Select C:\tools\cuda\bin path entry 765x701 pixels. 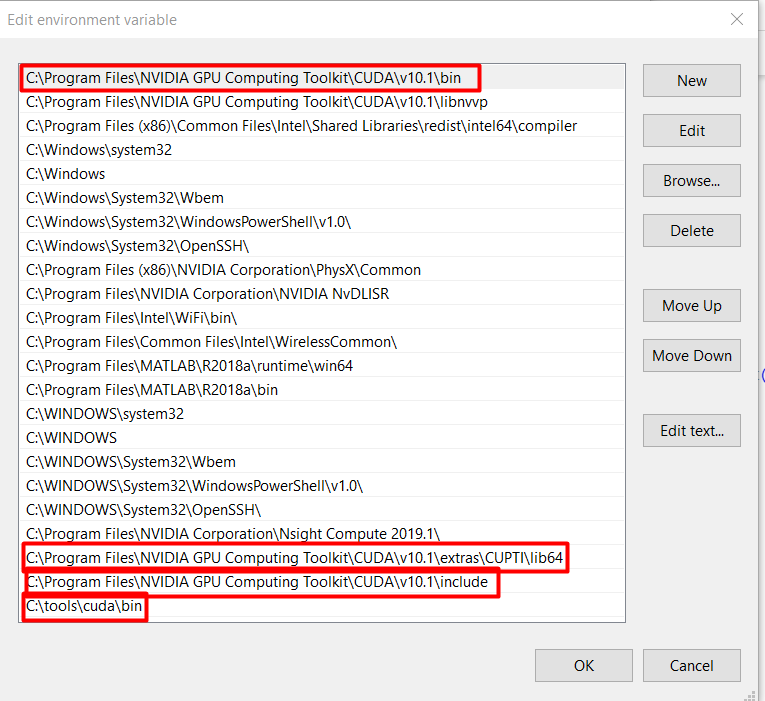point(322,605)
